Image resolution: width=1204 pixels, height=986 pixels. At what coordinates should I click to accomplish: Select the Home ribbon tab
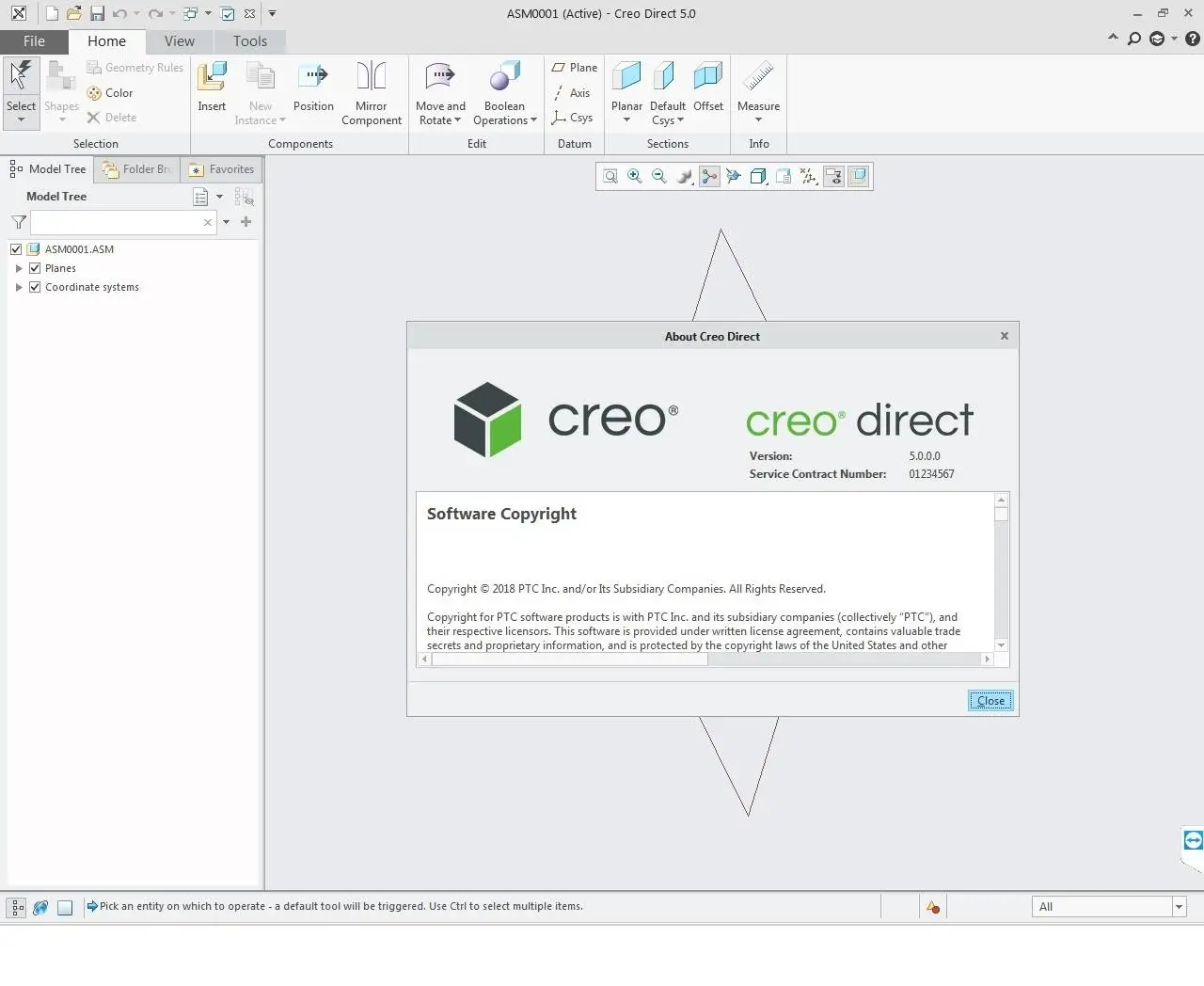point(106,41)
